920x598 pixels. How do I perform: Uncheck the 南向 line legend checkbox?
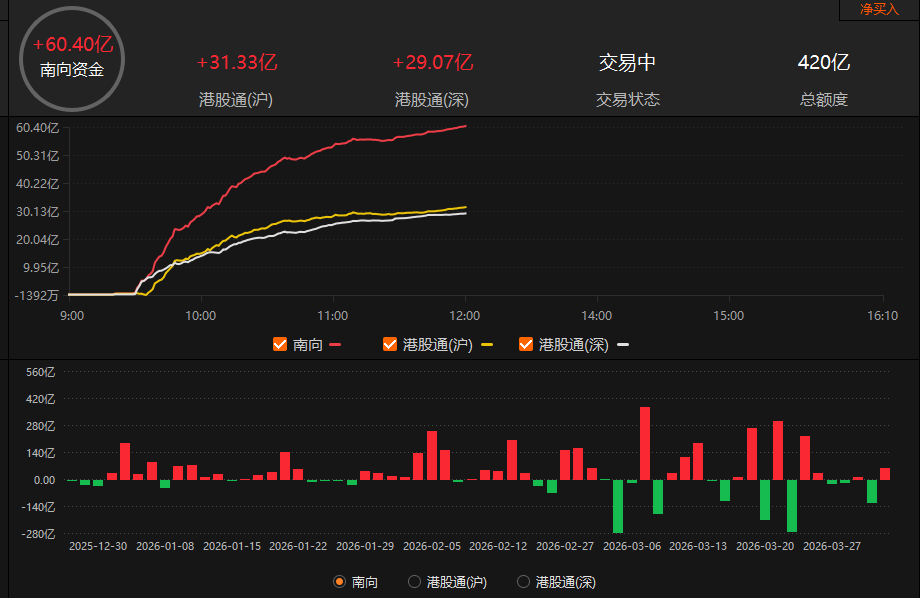pyautogui.click(x=280, y=345)
